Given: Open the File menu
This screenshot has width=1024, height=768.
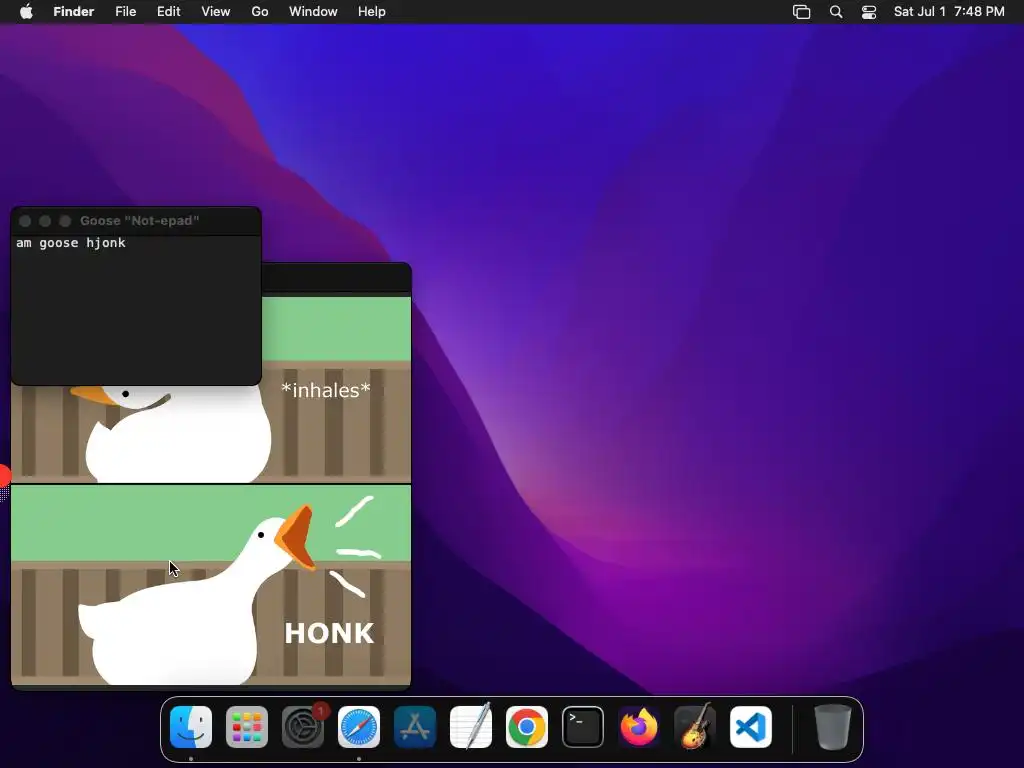Looking at the screenshot, I should click(125, 12).
